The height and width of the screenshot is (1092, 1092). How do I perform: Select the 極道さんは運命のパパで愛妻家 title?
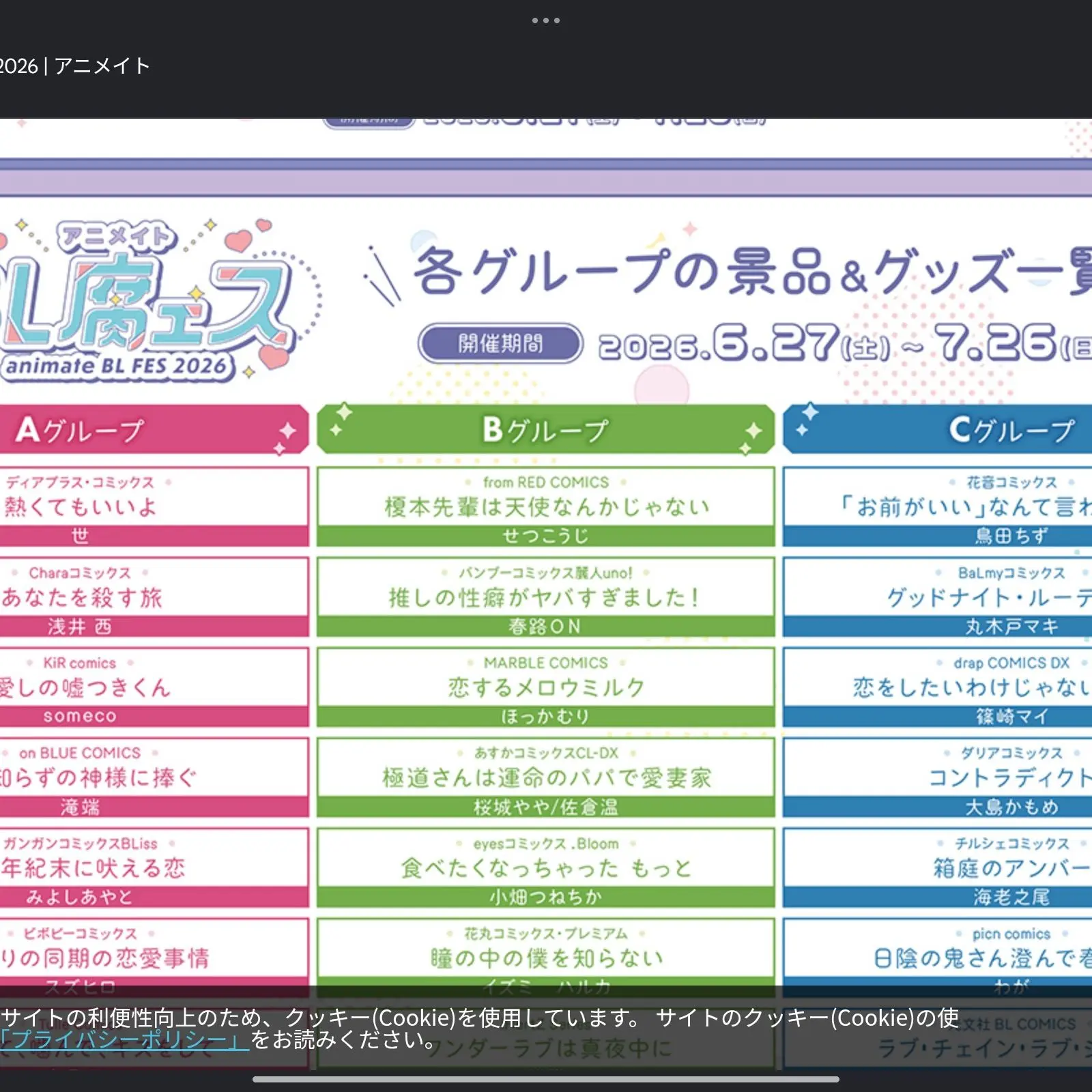(x=547, y=777)
